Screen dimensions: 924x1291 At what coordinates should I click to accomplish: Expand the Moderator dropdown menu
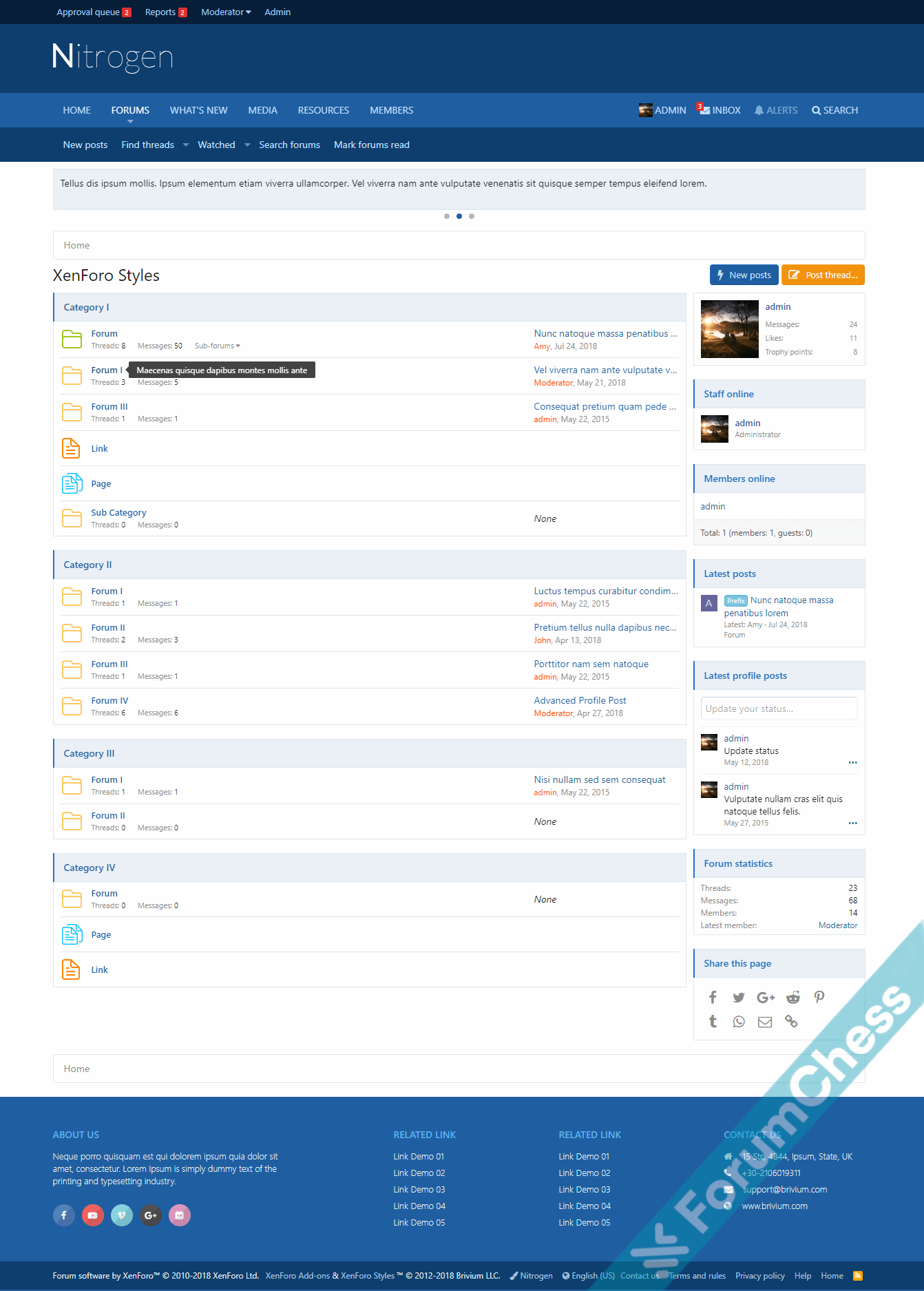click(226, 12)
